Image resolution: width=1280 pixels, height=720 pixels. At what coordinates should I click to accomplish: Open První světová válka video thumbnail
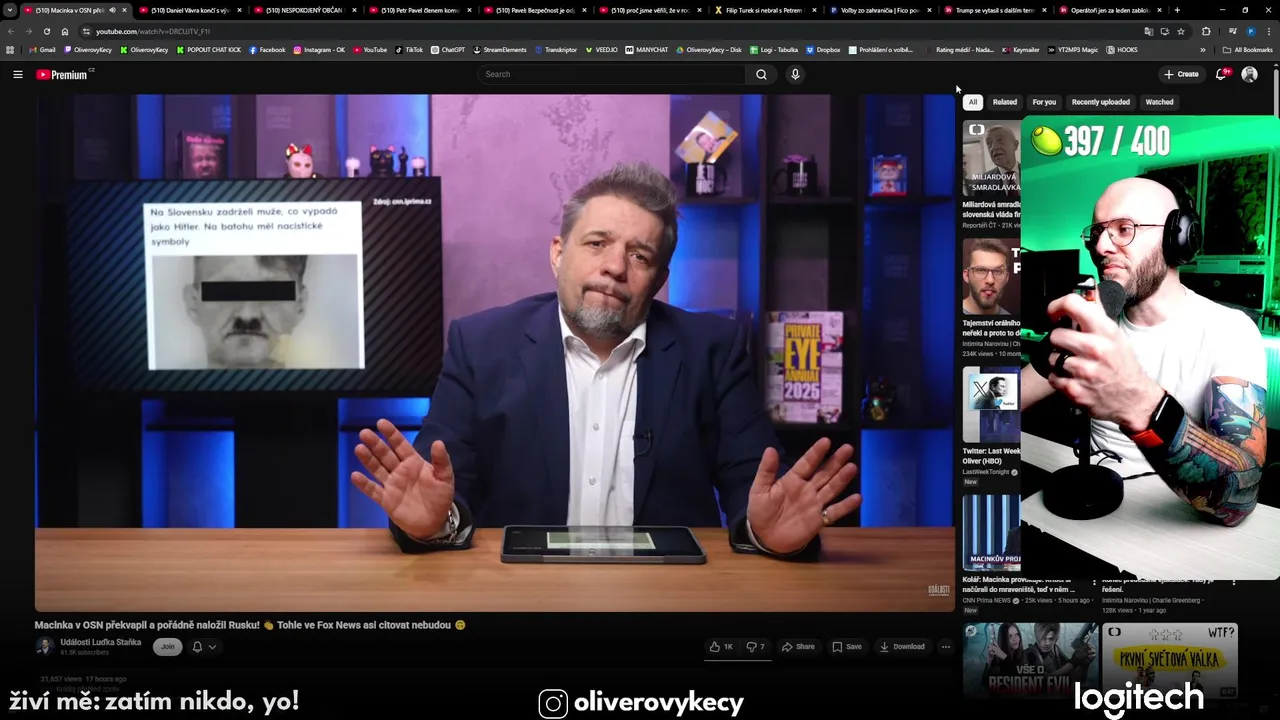tap(1170, 660)
